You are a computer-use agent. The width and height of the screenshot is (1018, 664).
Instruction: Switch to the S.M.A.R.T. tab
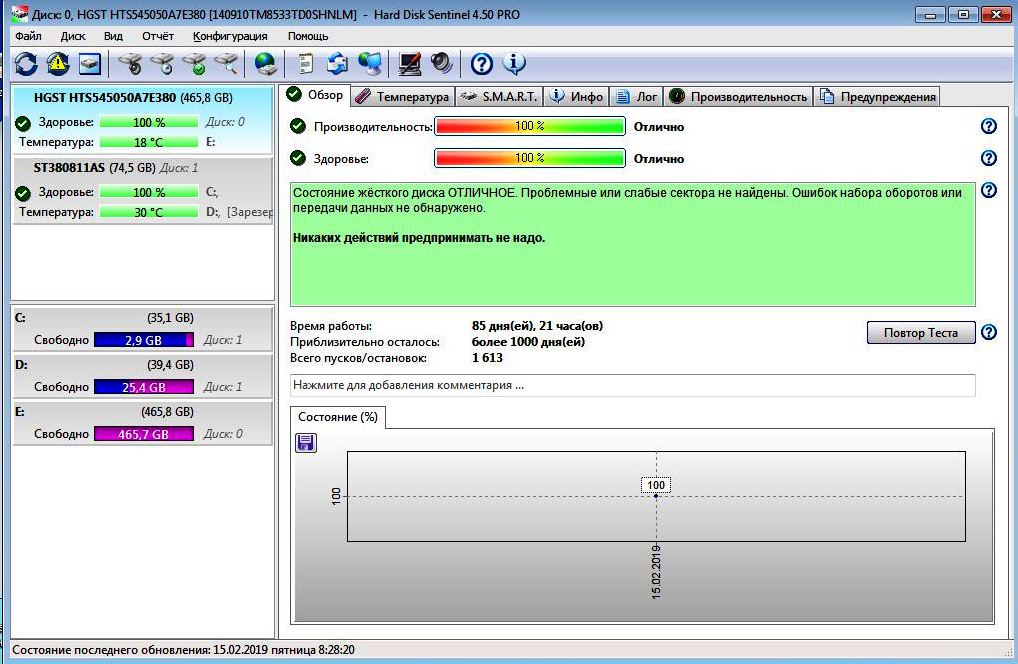click(499, 97)
